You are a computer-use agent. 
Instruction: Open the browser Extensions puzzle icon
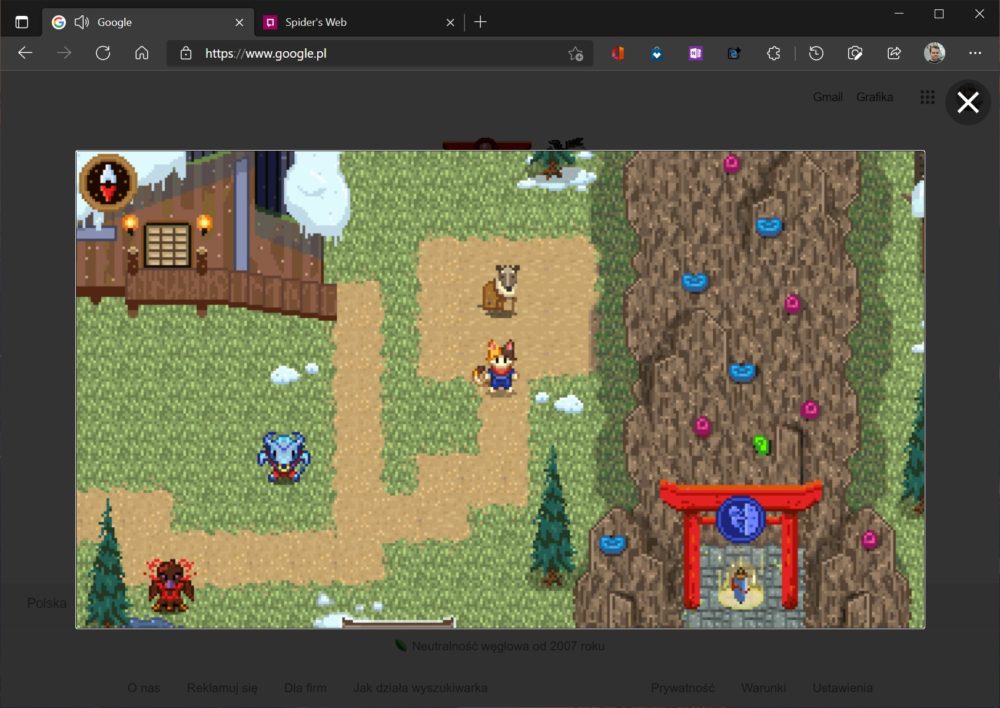(773, 54)
